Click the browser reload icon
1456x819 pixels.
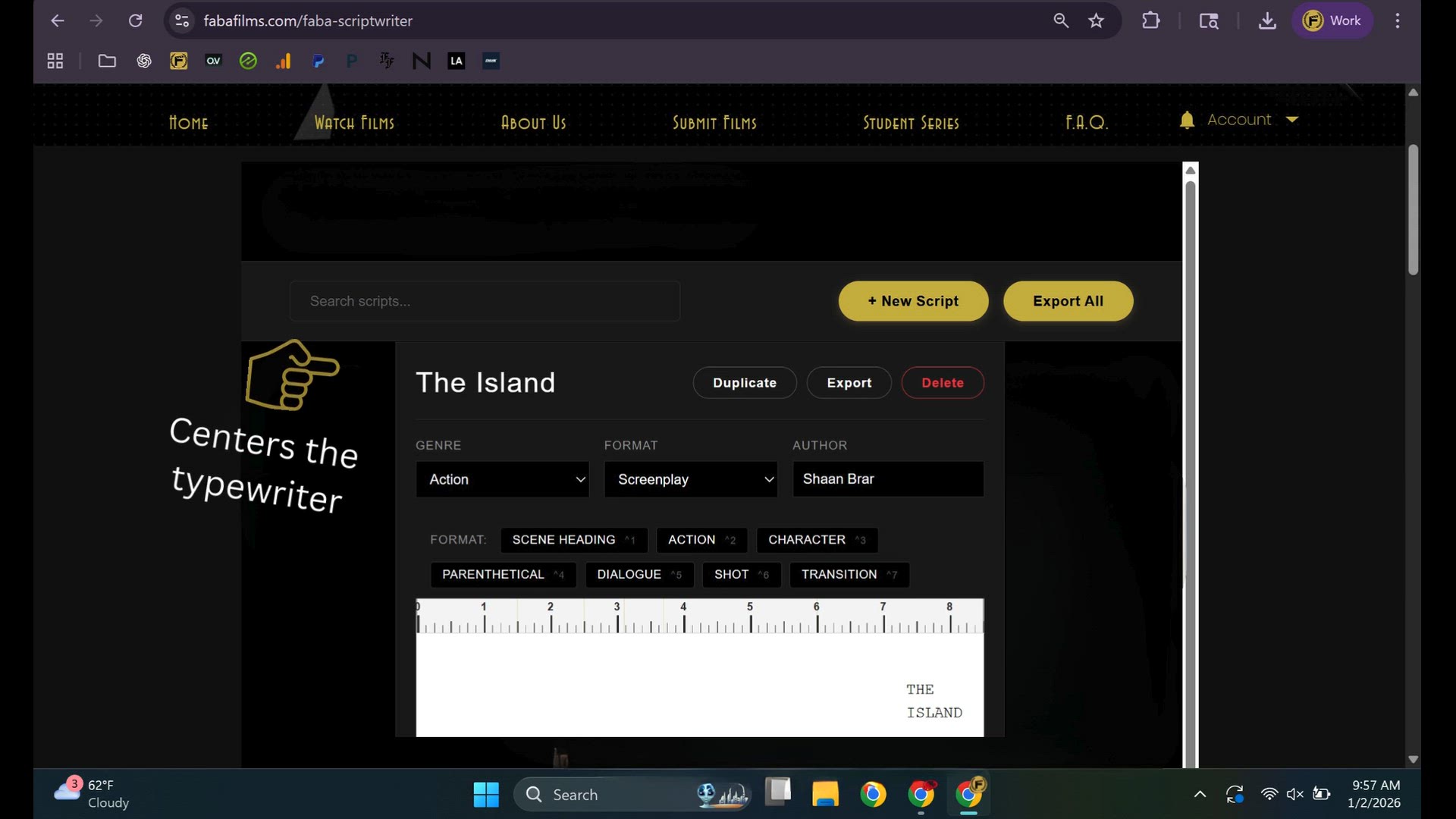(x=136, y=21)
